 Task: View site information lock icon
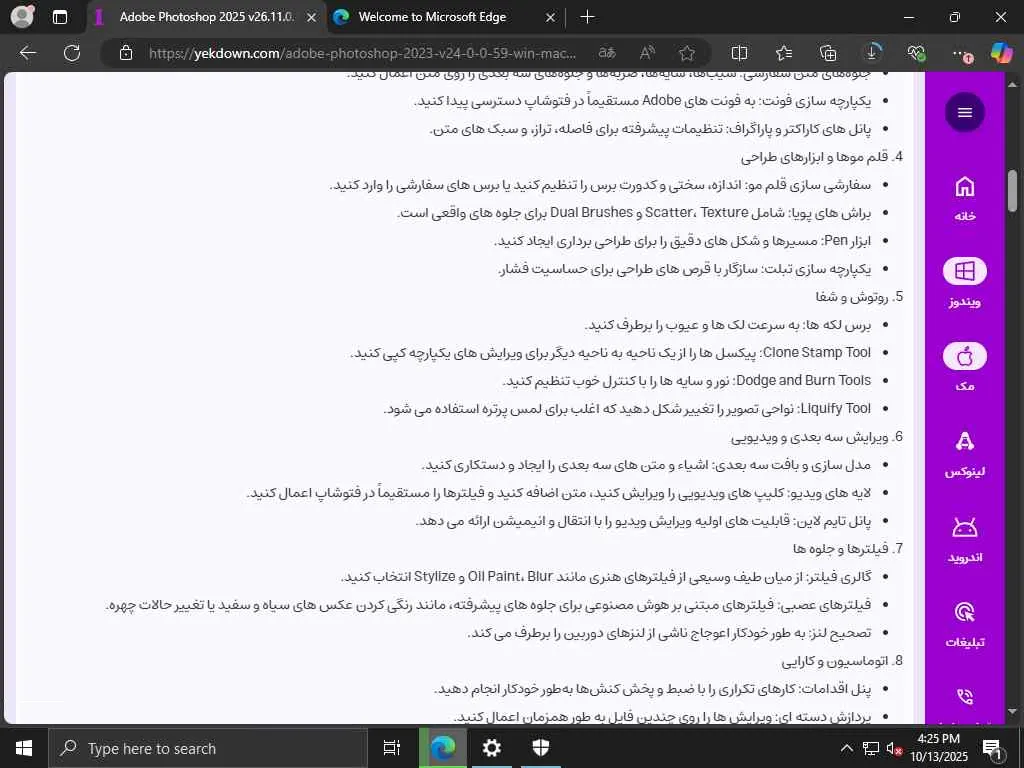(x=126, y=53)
